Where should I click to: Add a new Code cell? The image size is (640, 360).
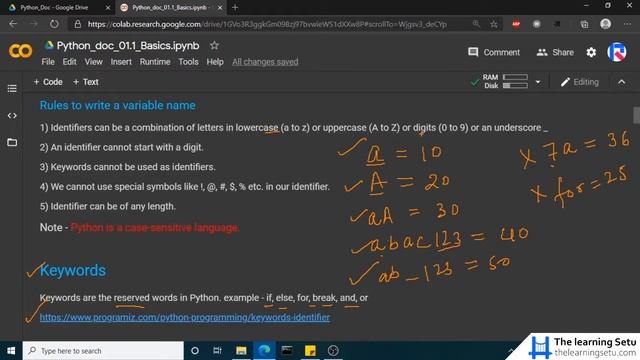click(48, 82)
